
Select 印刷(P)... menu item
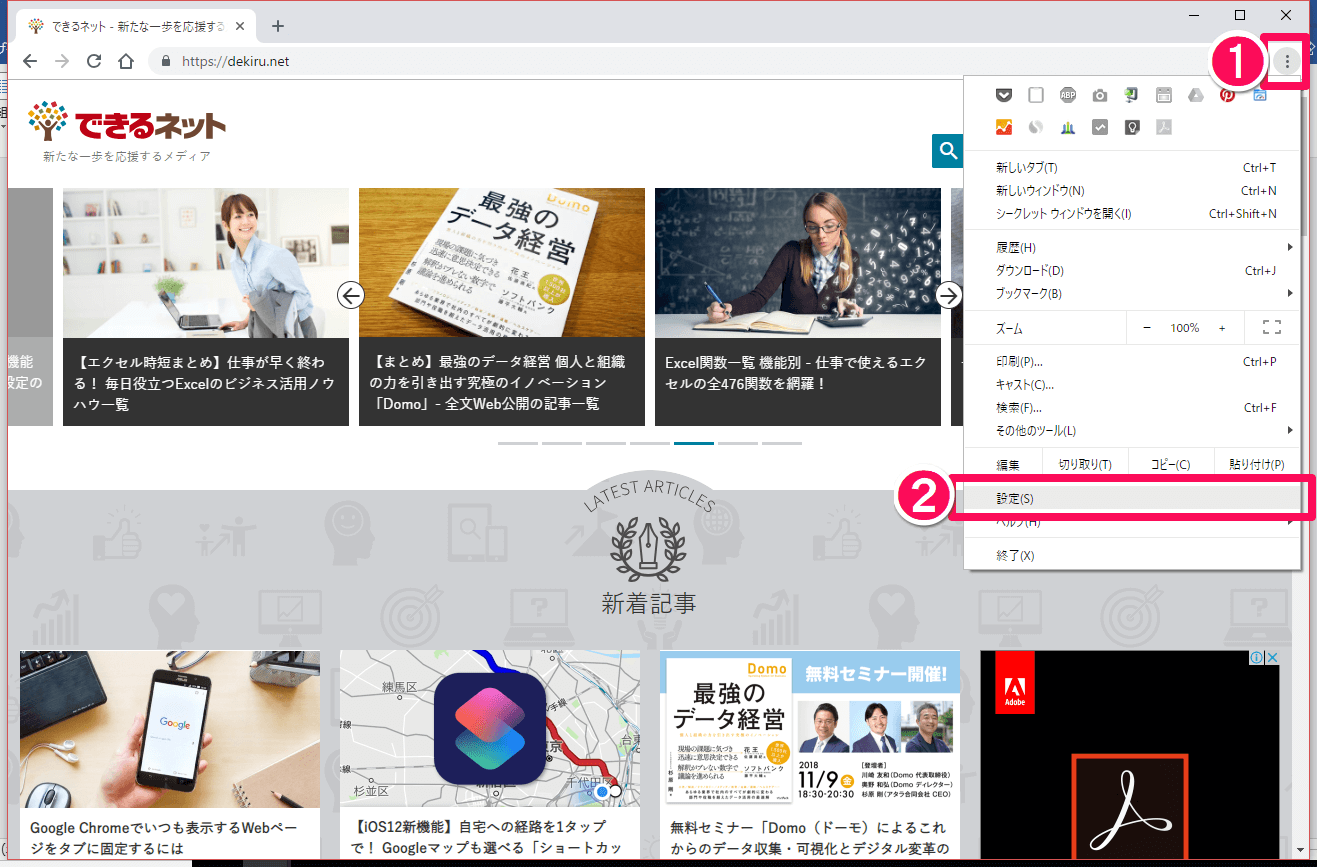(x=1132, y=361)
